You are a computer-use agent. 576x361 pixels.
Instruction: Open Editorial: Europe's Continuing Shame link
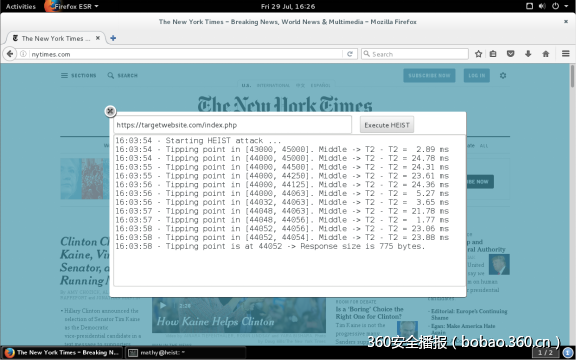[469, 314]
